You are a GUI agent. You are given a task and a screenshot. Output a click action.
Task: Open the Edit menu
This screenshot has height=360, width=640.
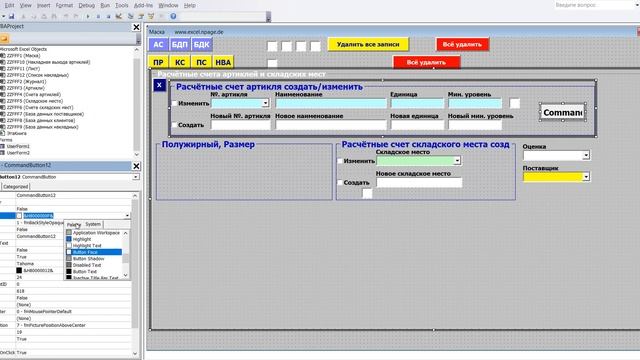[9, 5]
